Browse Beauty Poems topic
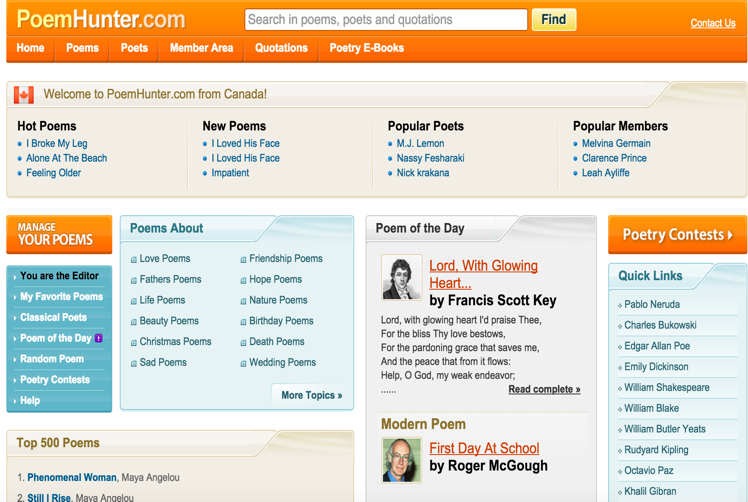The image size is (748, 502). [169, 321]
